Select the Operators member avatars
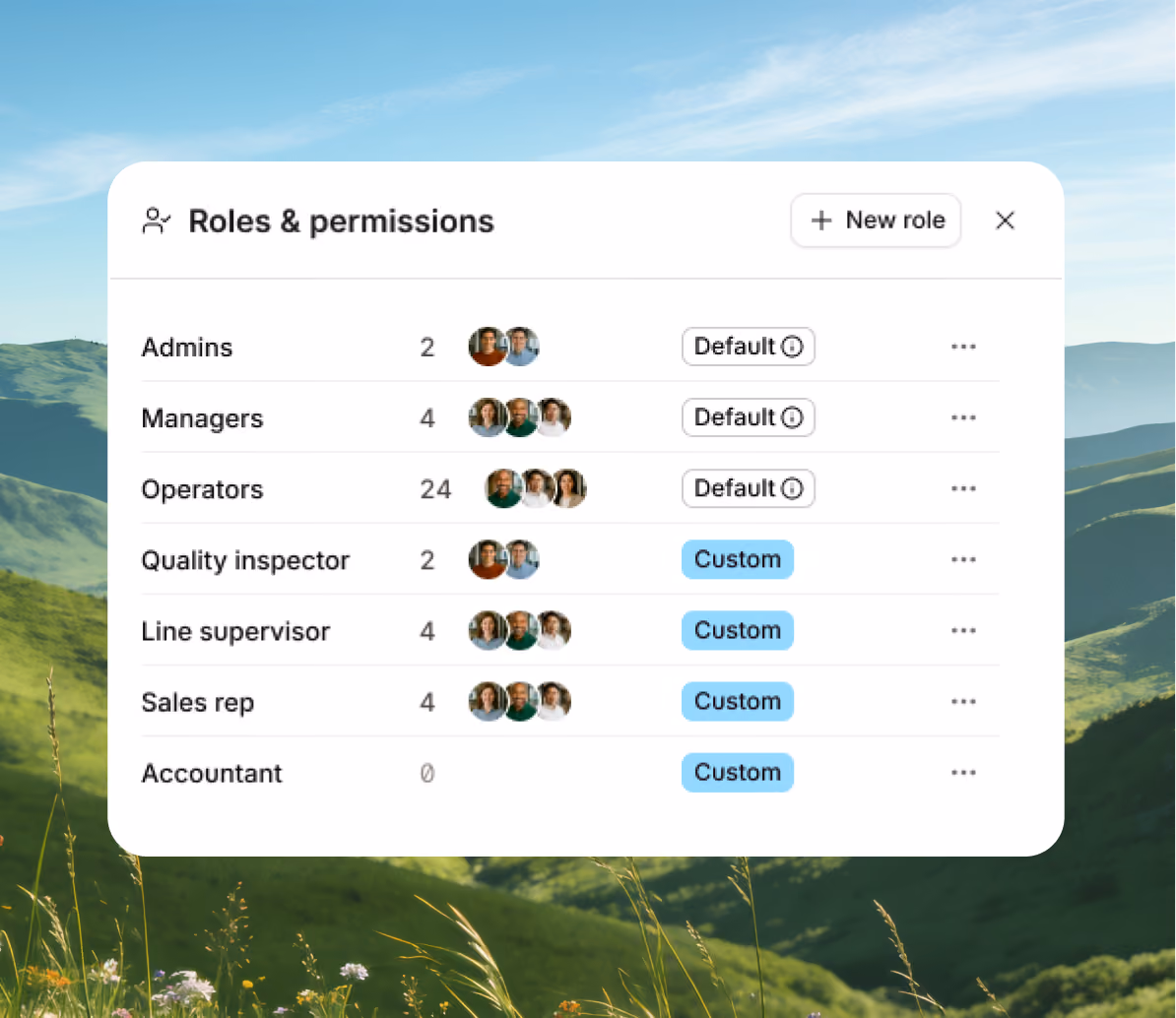The height and width of the screenshot is (1018, 1176). [536, 488]
